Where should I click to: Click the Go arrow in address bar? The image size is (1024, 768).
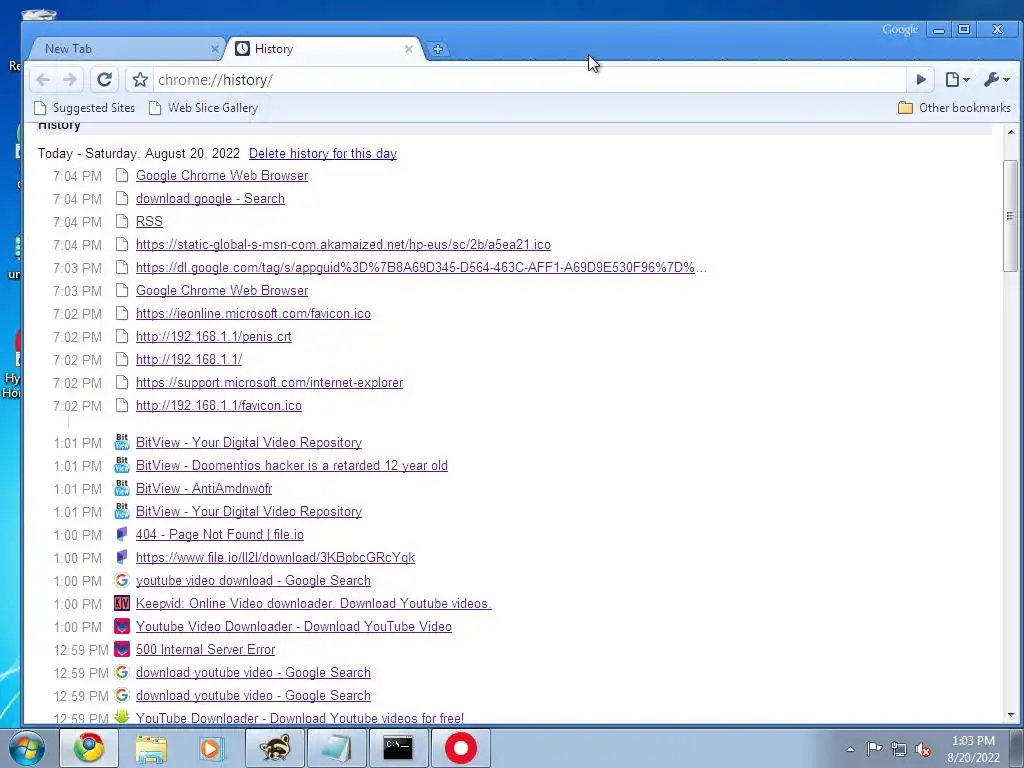tap(921, 80)
